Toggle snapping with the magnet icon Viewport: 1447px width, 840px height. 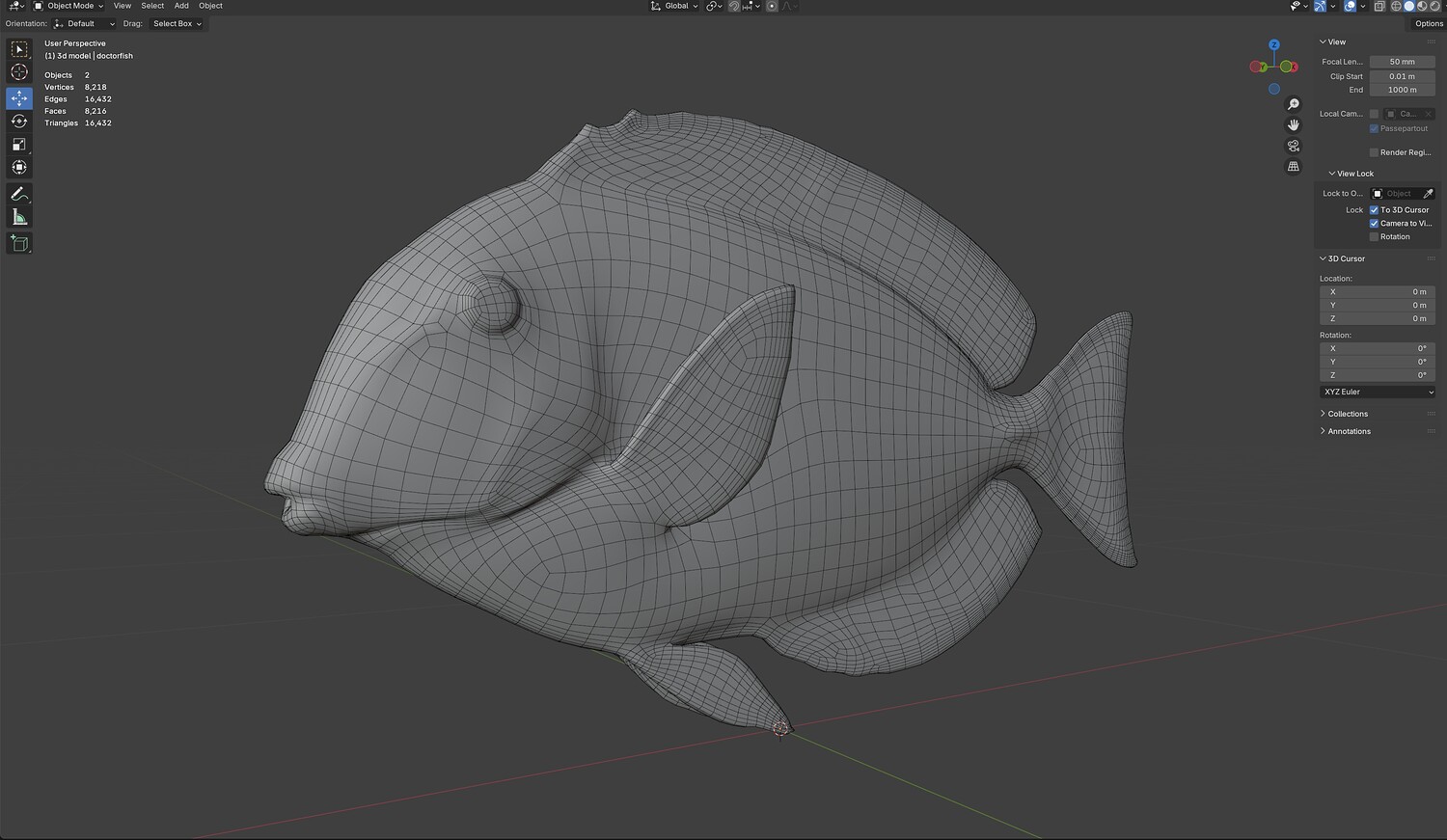point(734,6)
